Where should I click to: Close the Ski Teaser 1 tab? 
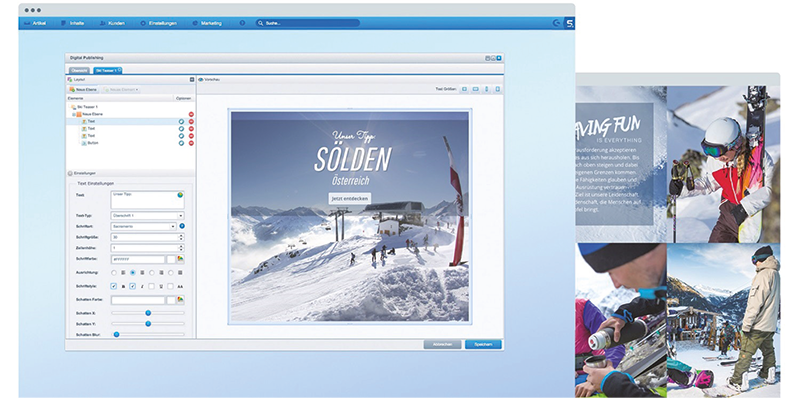pos(119,69)
